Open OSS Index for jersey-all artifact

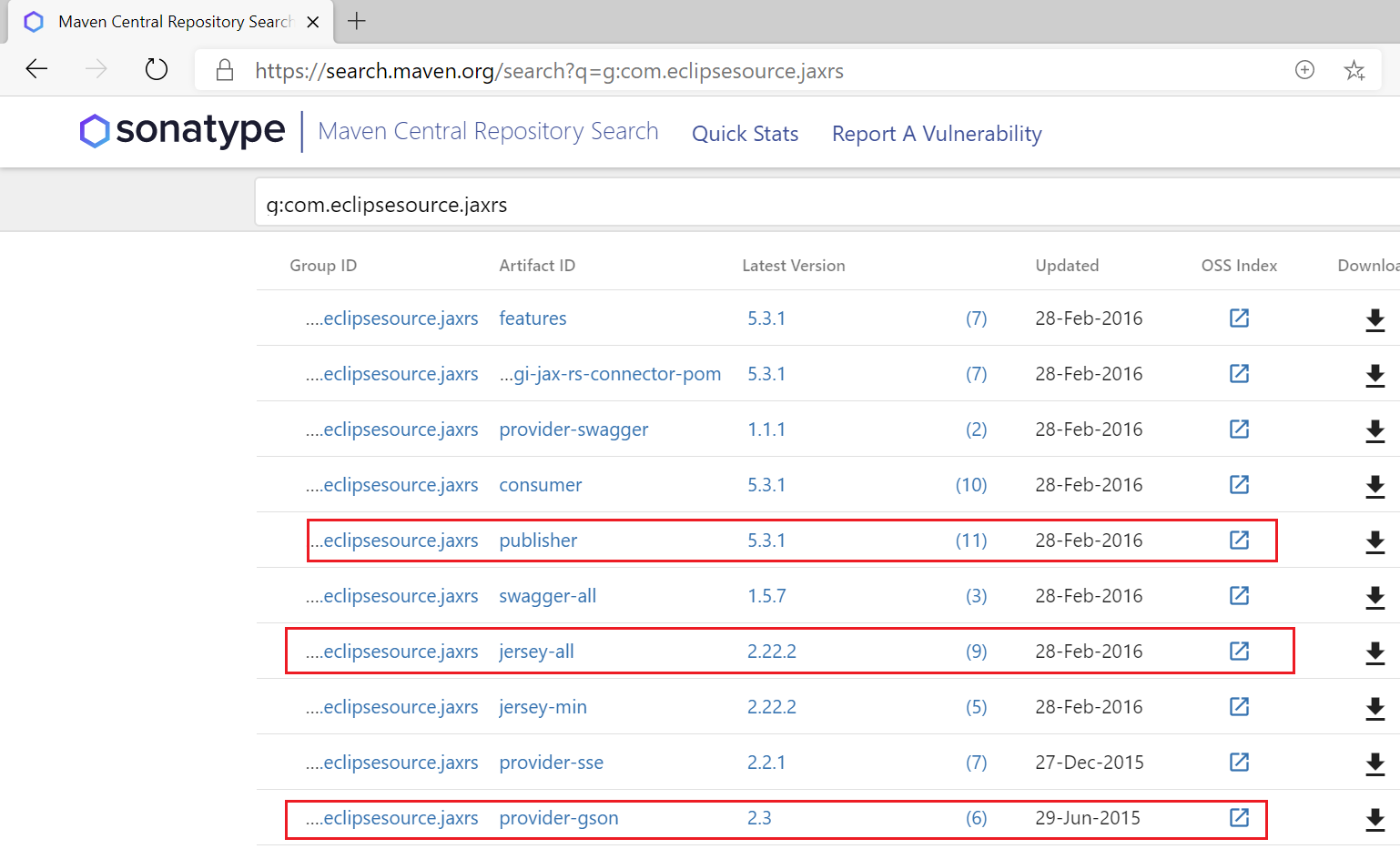pyautogui.click(x=1239, y=651)
